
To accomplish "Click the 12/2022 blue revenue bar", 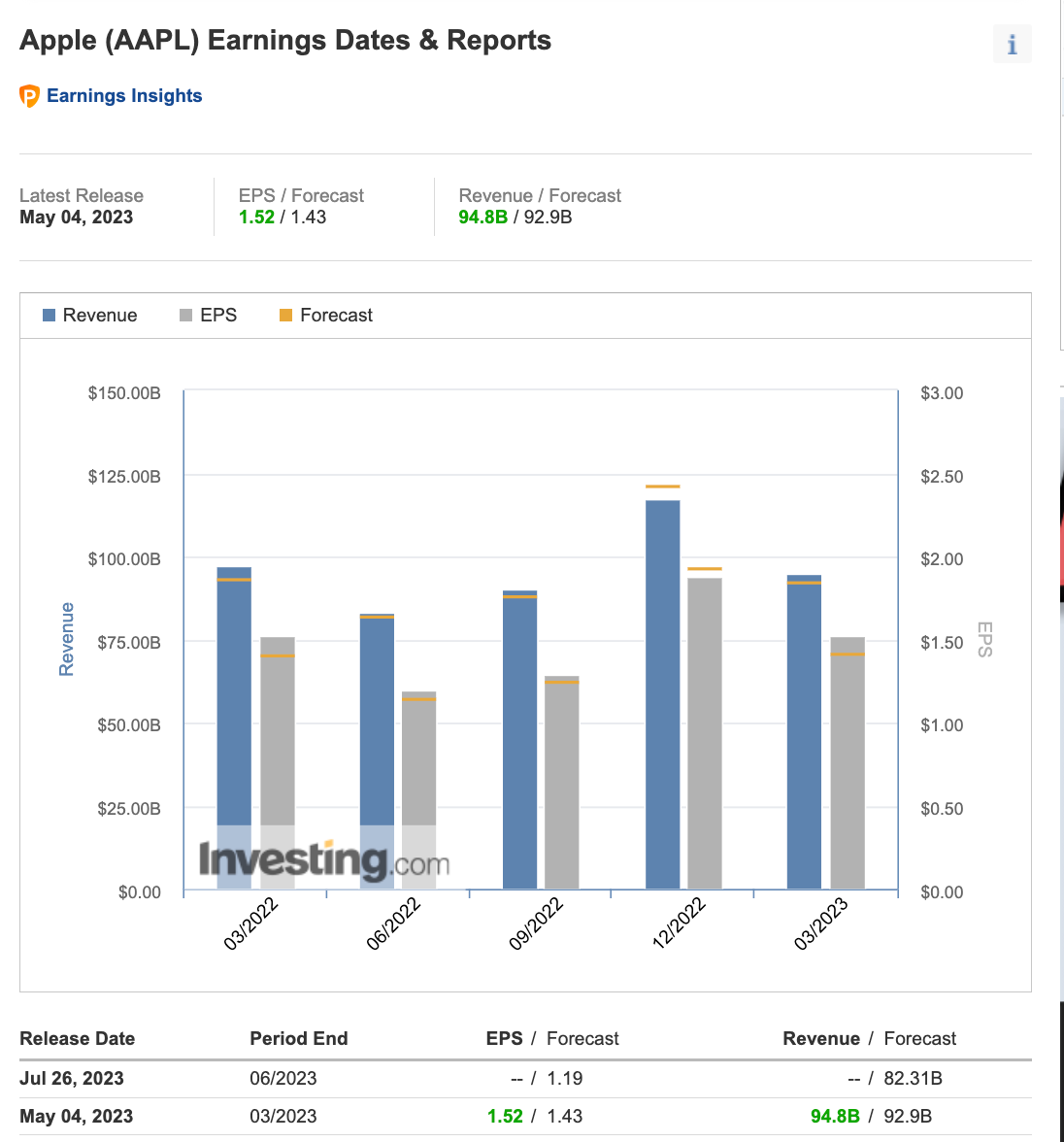I will (x=663, y=694).
